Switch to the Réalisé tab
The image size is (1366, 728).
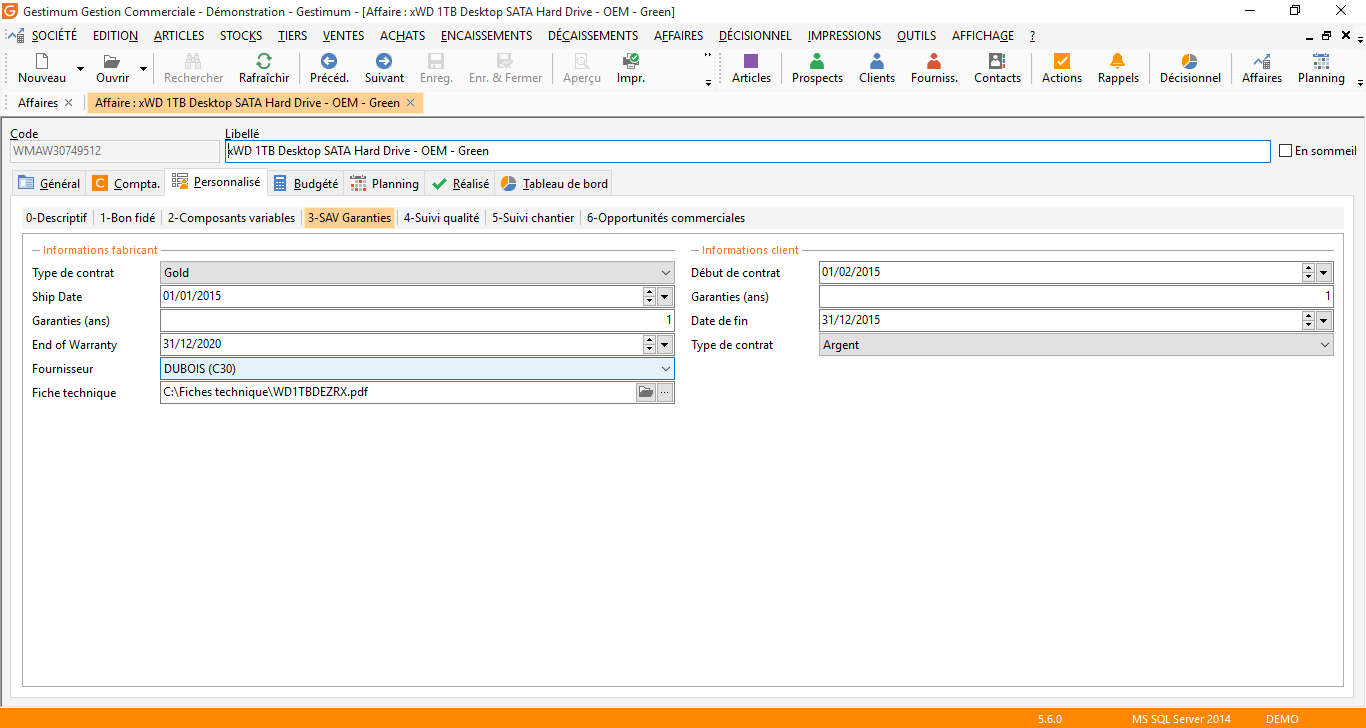click(x=460, y=183)
